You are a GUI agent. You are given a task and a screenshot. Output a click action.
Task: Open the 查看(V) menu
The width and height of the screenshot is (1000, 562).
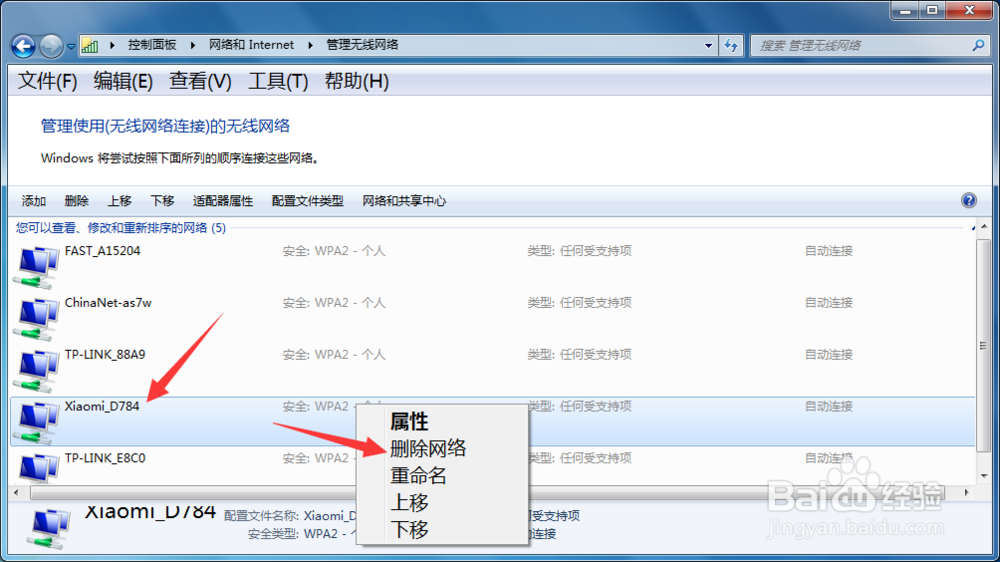point(200,82)
